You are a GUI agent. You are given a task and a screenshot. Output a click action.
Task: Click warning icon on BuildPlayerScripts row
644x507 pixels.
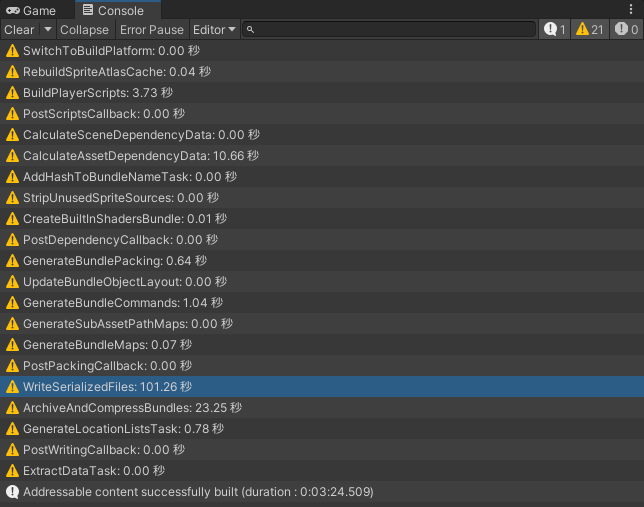[x=12, y=93]
